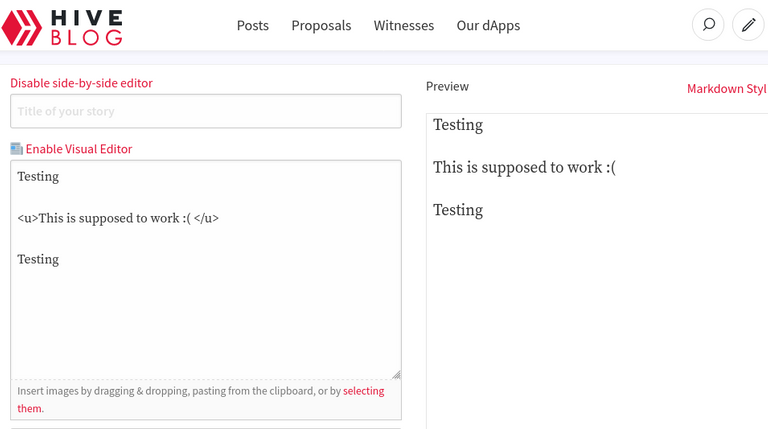Open search with the magnifier icon
768x429 pixels.
[x=708, y=24]
